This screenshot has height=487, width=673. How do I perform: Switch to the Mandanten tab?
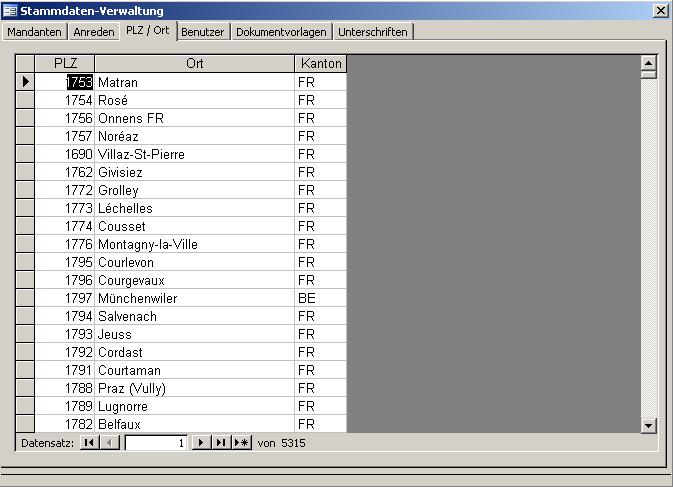pos(35,31)
